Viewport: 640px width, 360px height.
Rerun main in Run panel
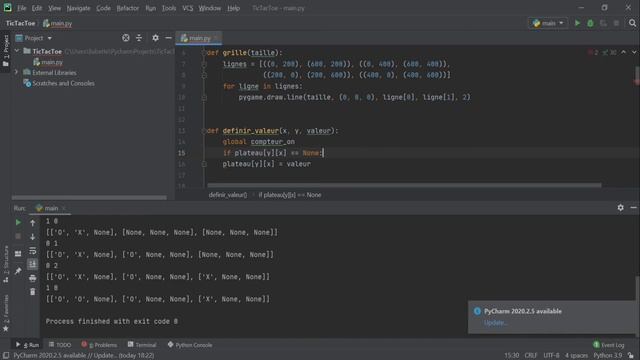point(18,222)
